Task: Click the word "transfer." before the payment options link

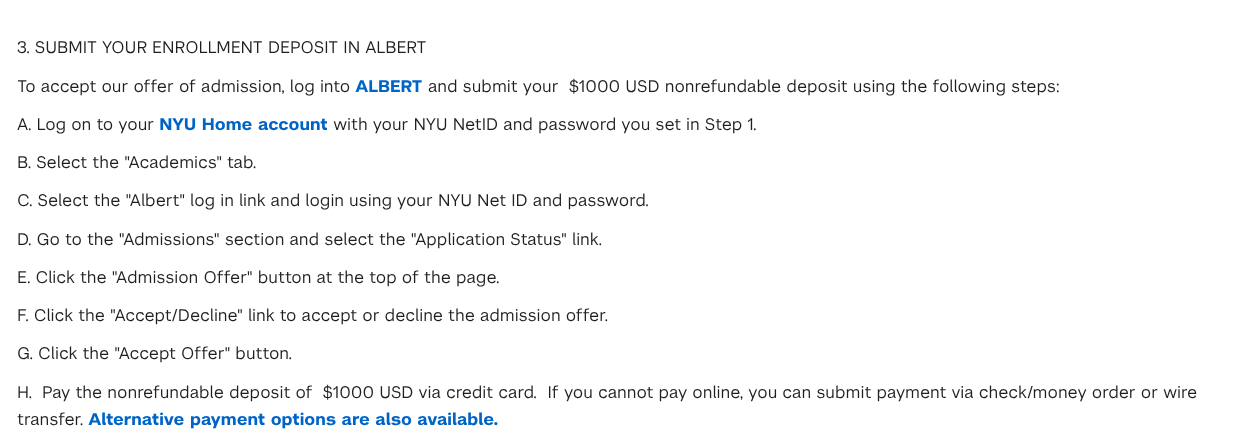Action: [50, 419]
